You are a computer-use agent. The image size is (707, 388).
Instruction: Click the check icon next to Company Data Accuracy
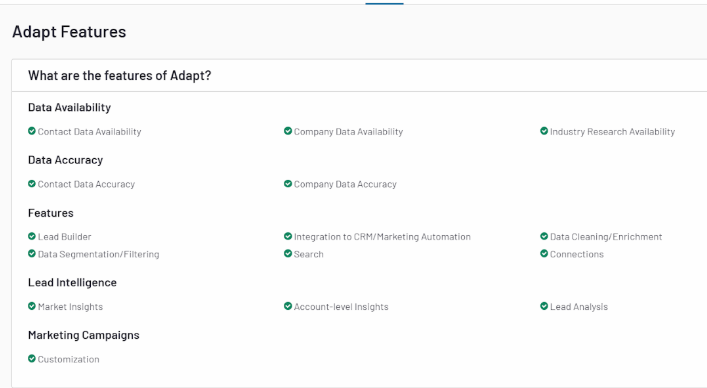point(288,184)
